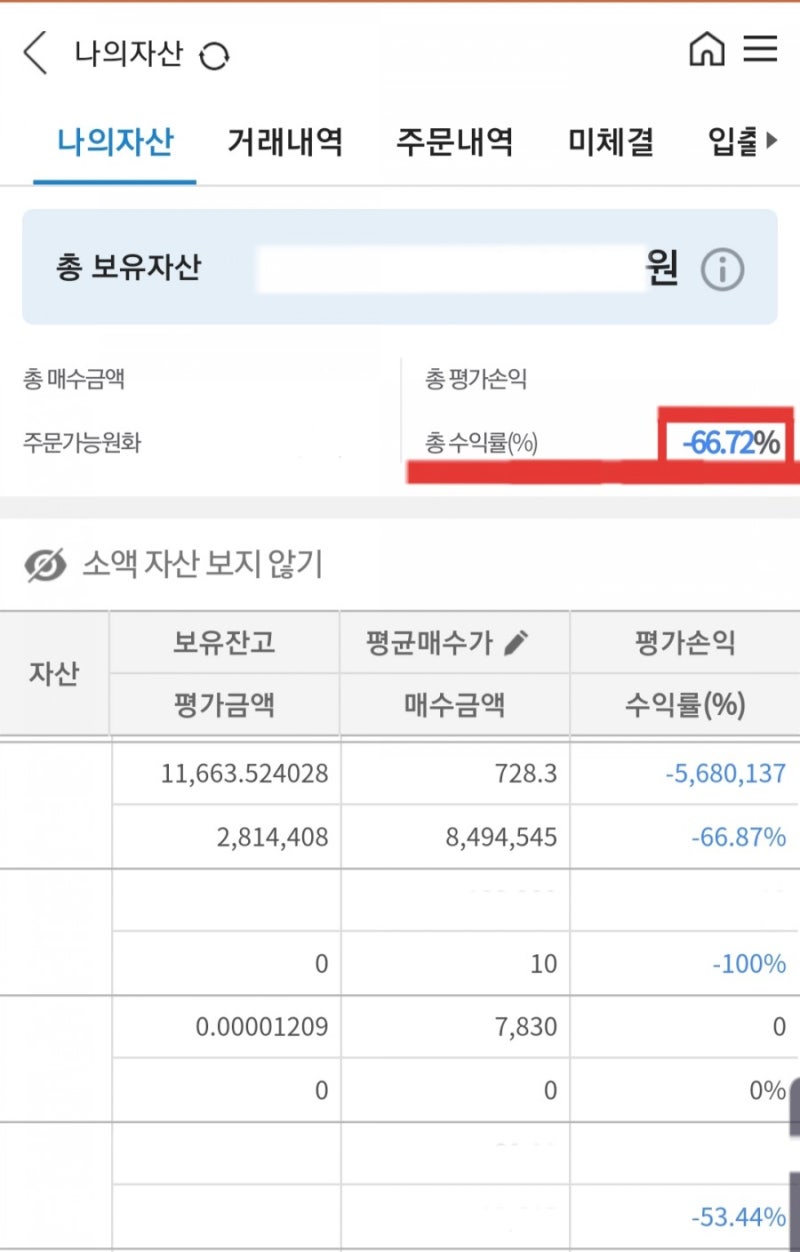
Task: Open the 주문내역 tab
Action: point(455,142)
